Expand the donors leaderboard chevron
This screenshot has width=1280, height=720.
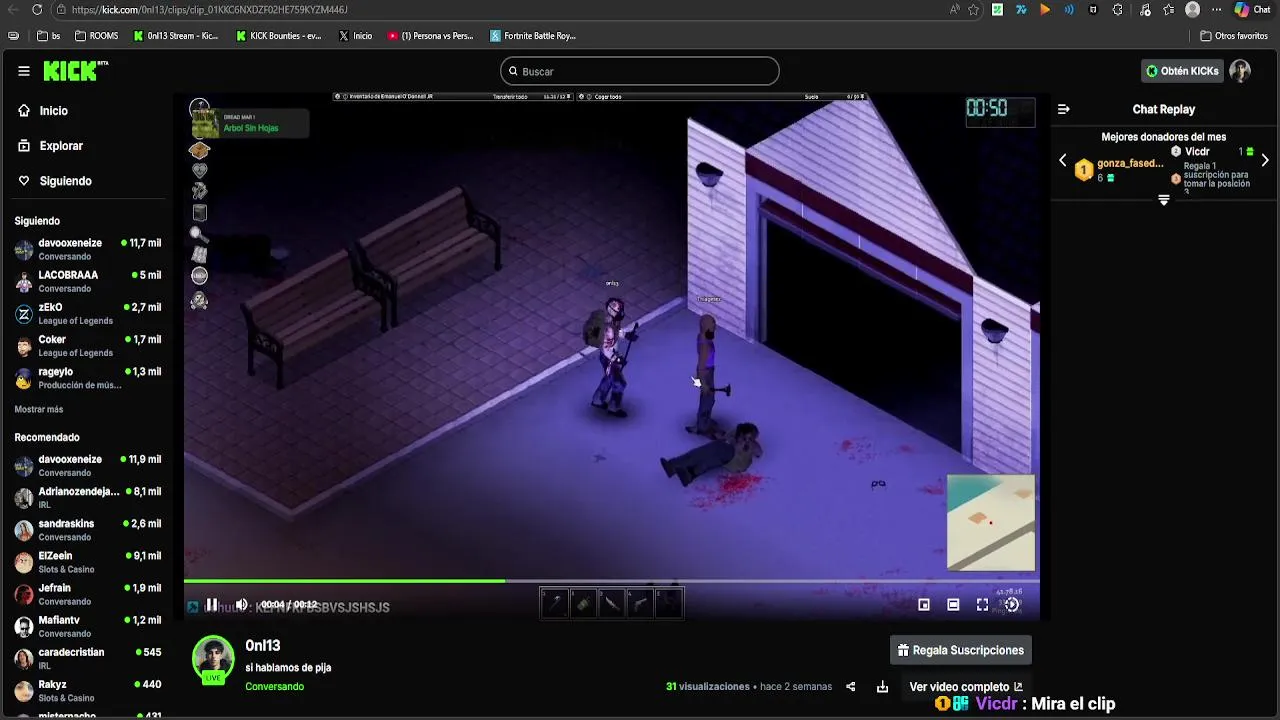click(1164, 200)
